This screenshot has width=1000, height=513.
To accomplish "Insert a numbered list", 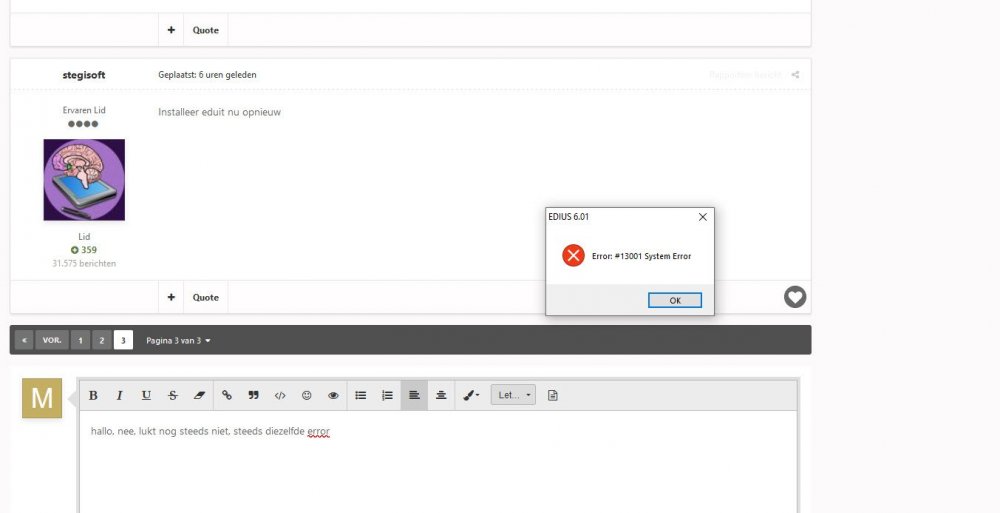I will click(387, 396).
